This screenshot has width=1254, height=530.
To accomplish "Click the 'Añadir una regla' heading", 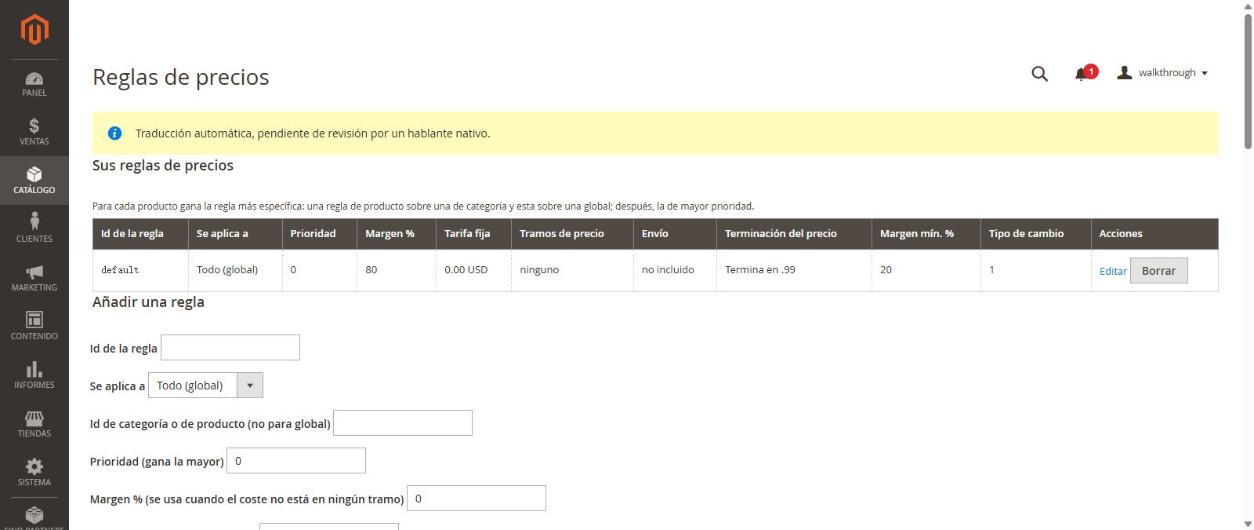I will click(x=149, y=301).
